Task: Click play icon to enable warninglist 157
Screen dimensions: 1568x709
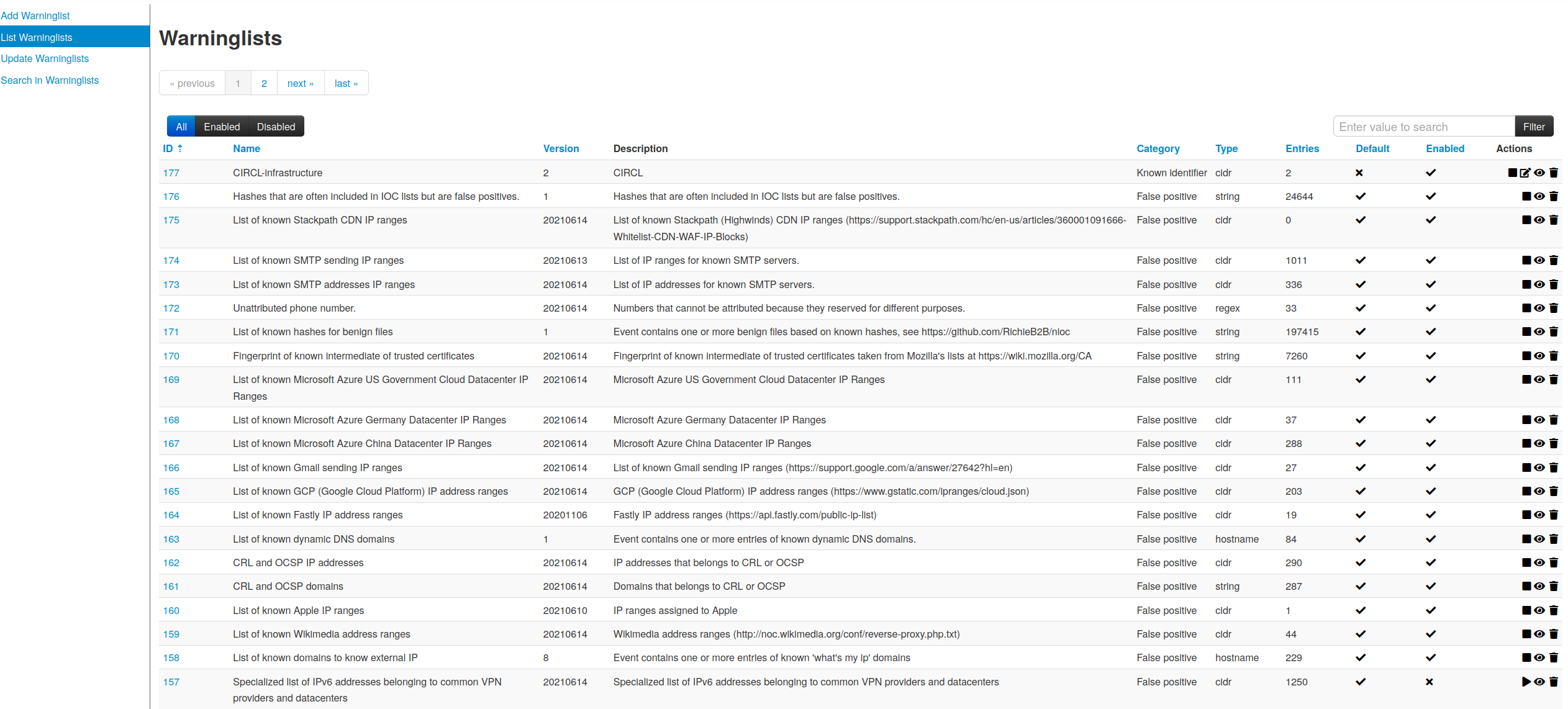Action: click(x=1526, y=682)
